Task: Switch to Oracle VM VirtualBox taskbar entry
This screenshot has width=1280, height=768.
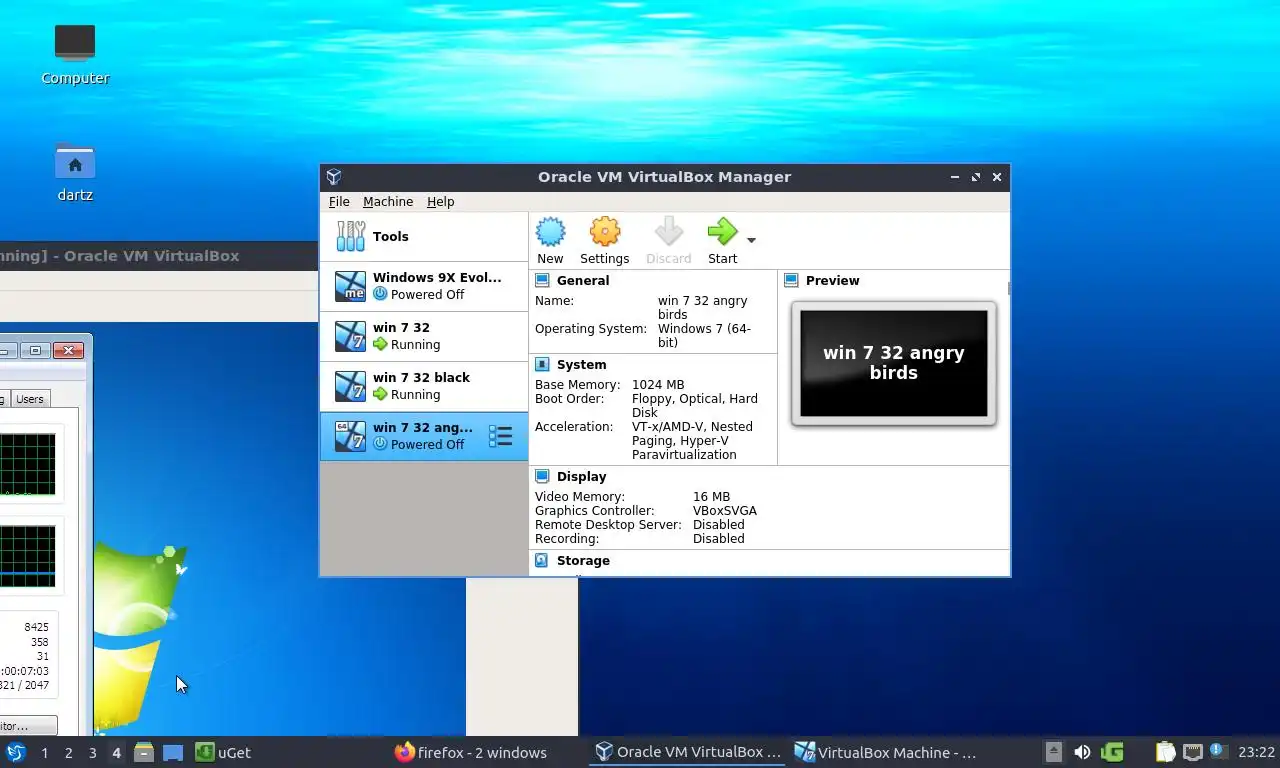Action: click(x=688, y=752)
